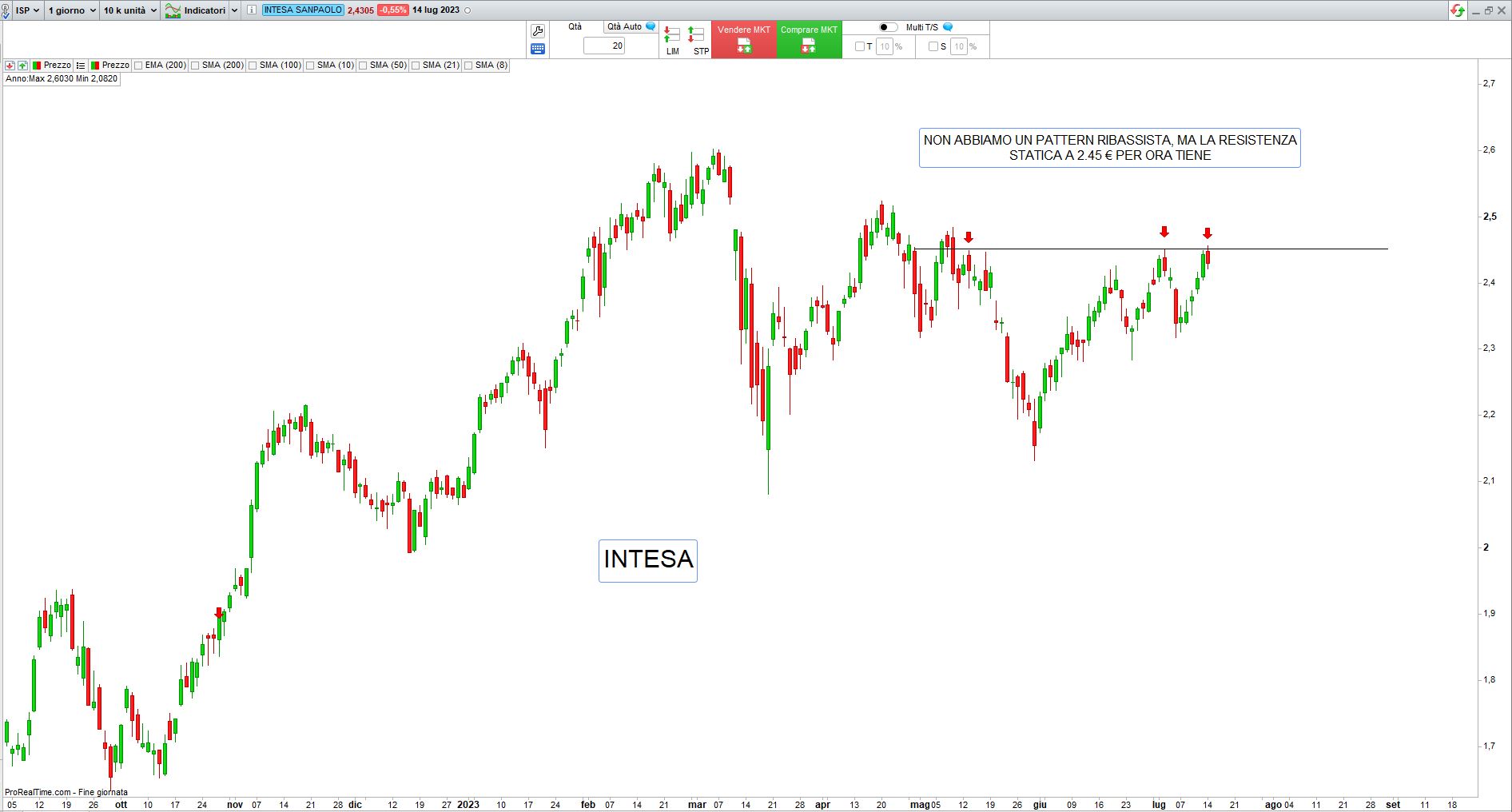The width and height of the screenshot is (1512, 812).
Task: Click the Qtà quantity input field
Action: click(604, 46)
